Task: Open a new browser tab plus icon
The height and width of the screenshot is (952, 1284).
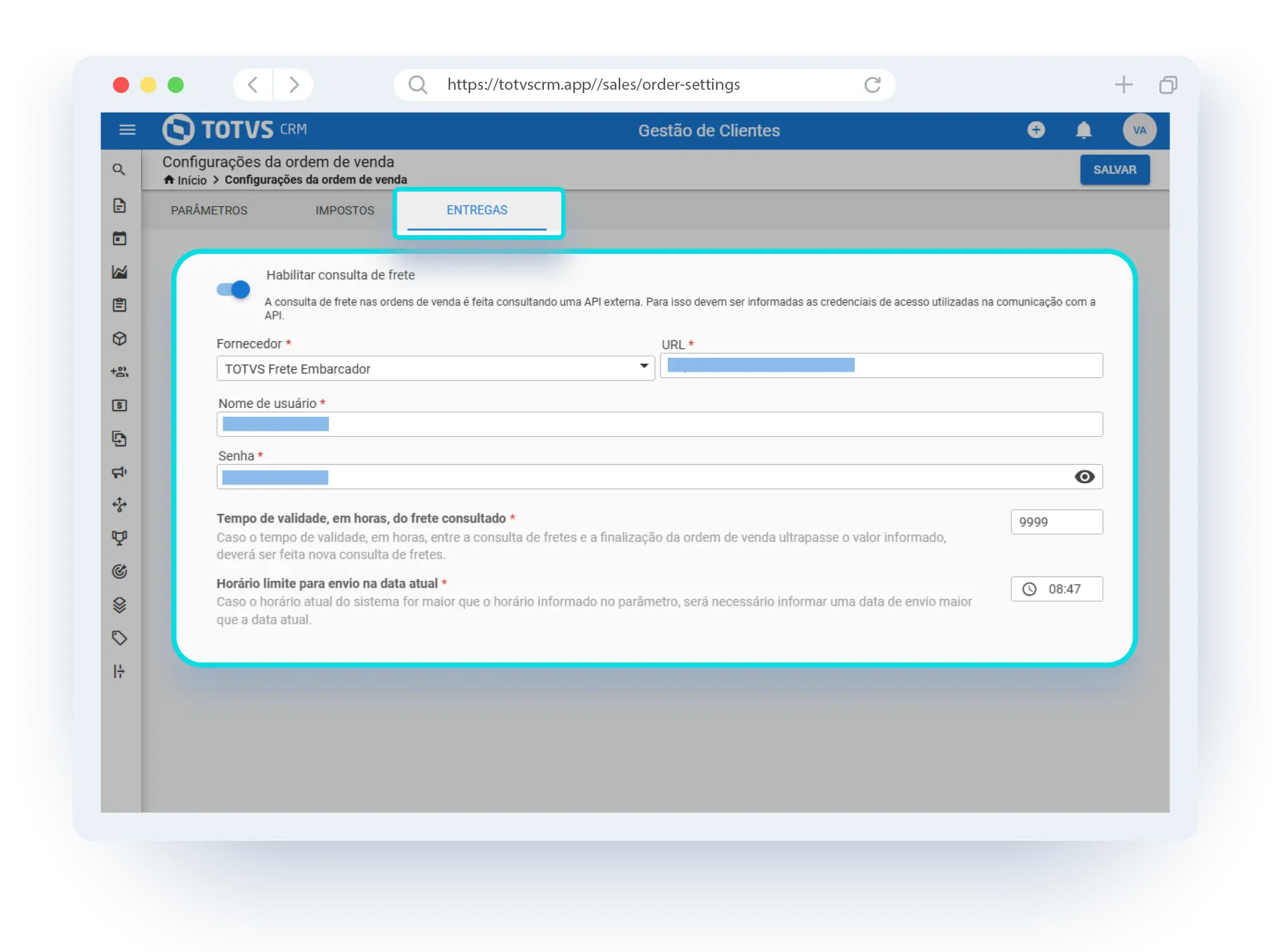Action: click(x=1123, y=84)
